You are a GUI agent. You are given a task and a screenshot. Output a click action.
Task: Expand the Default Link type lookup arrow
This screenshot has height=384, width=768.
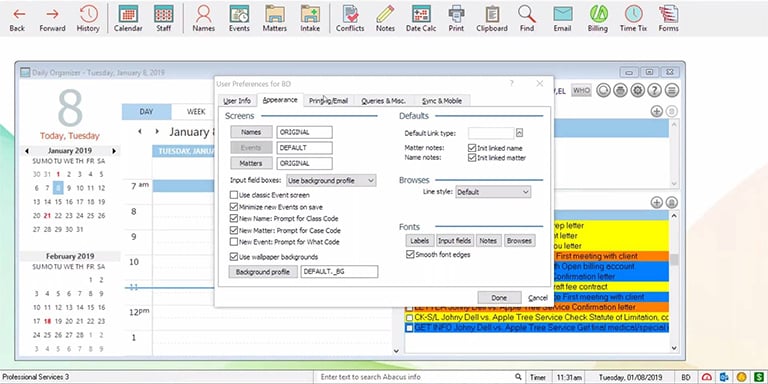click(519, 133)
